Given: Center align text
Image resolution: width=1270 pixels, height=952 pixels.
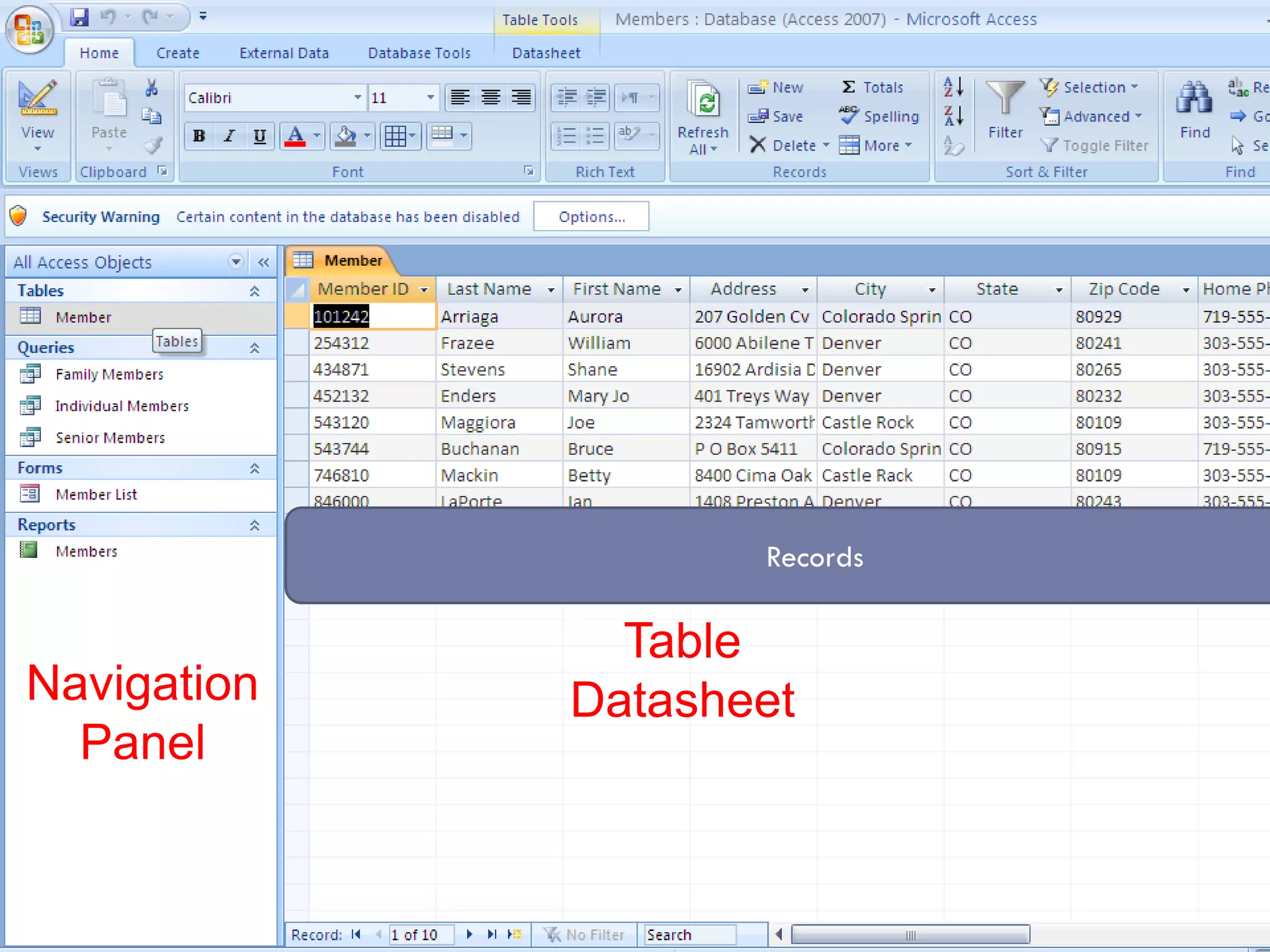Looking at the screenshot, I should 491,97.
